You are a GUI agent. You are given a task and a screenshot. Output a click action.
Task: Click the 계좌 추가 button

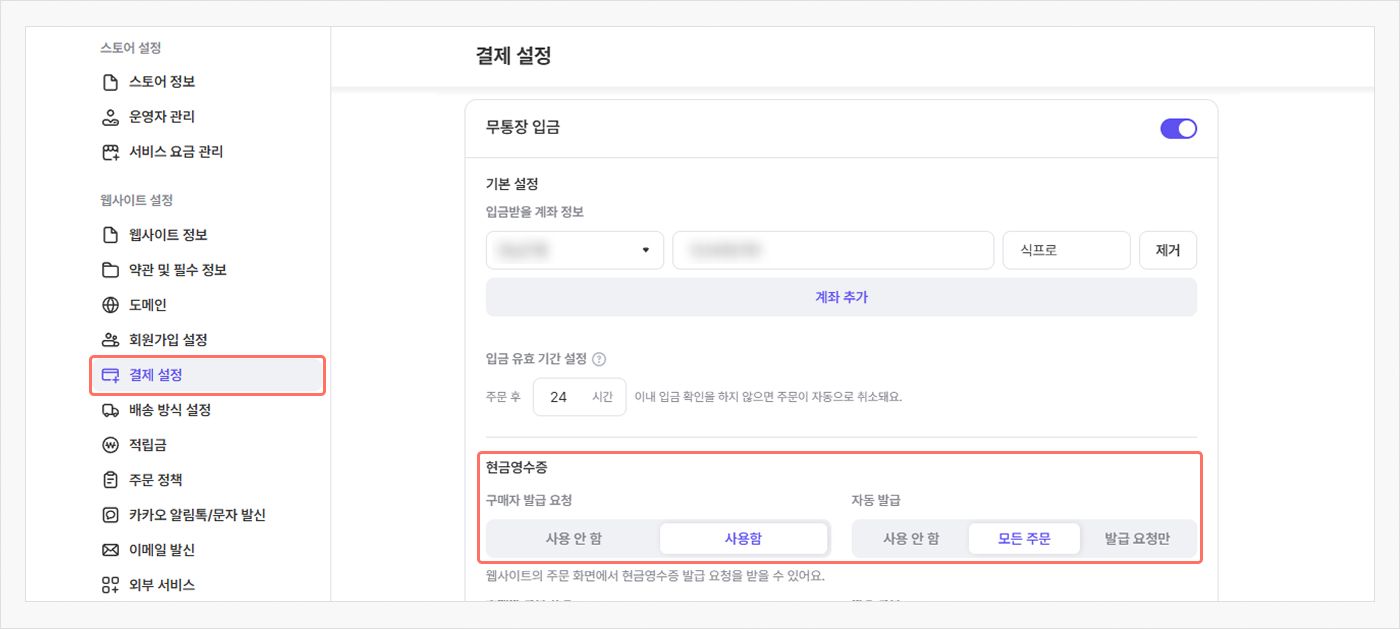[x=841, y=297]
